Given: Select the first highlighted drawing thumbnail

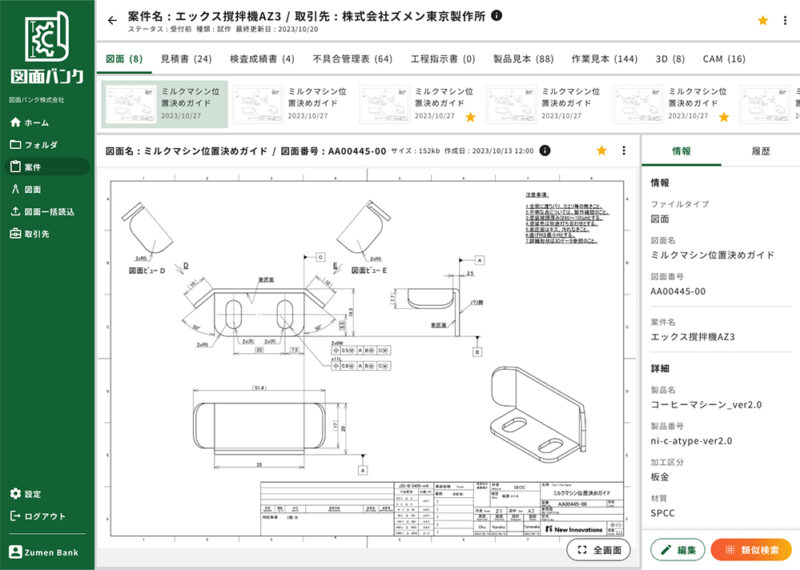Looking at the screenshot, I should 164,104.
